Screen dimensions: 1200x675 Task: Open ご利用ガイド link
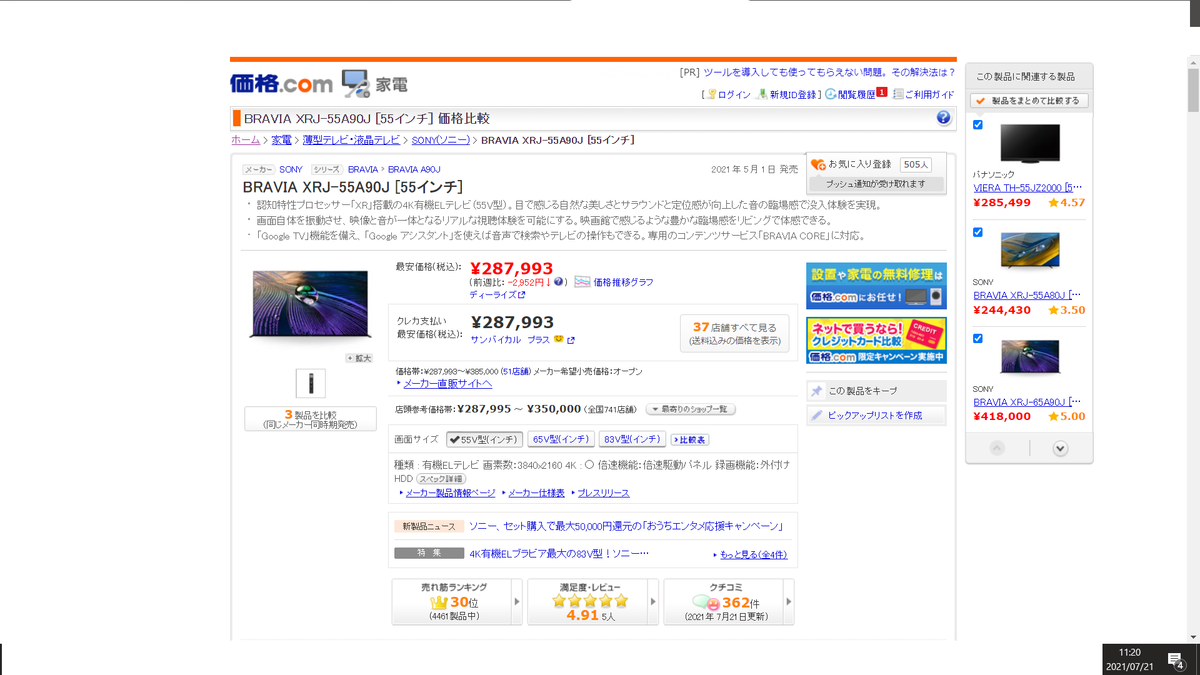pos(929,94)
